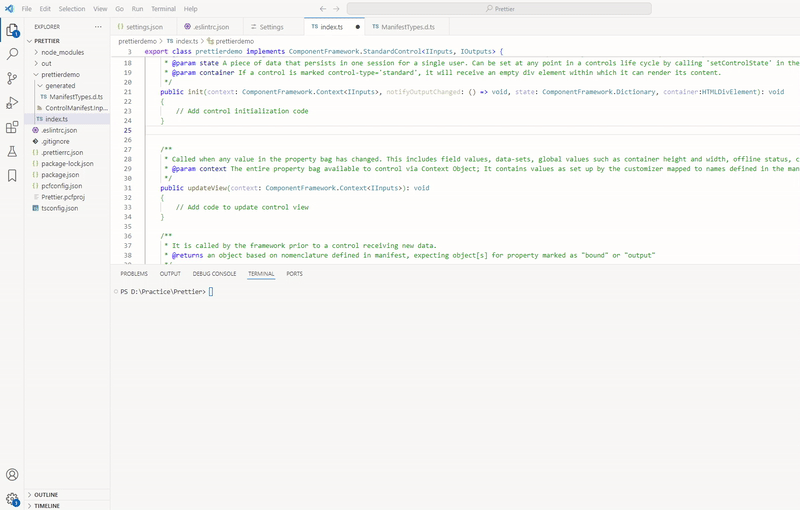Click the Explorer more actions ellipsis
This screenshot has height=510, width=800.
(97, 27)
